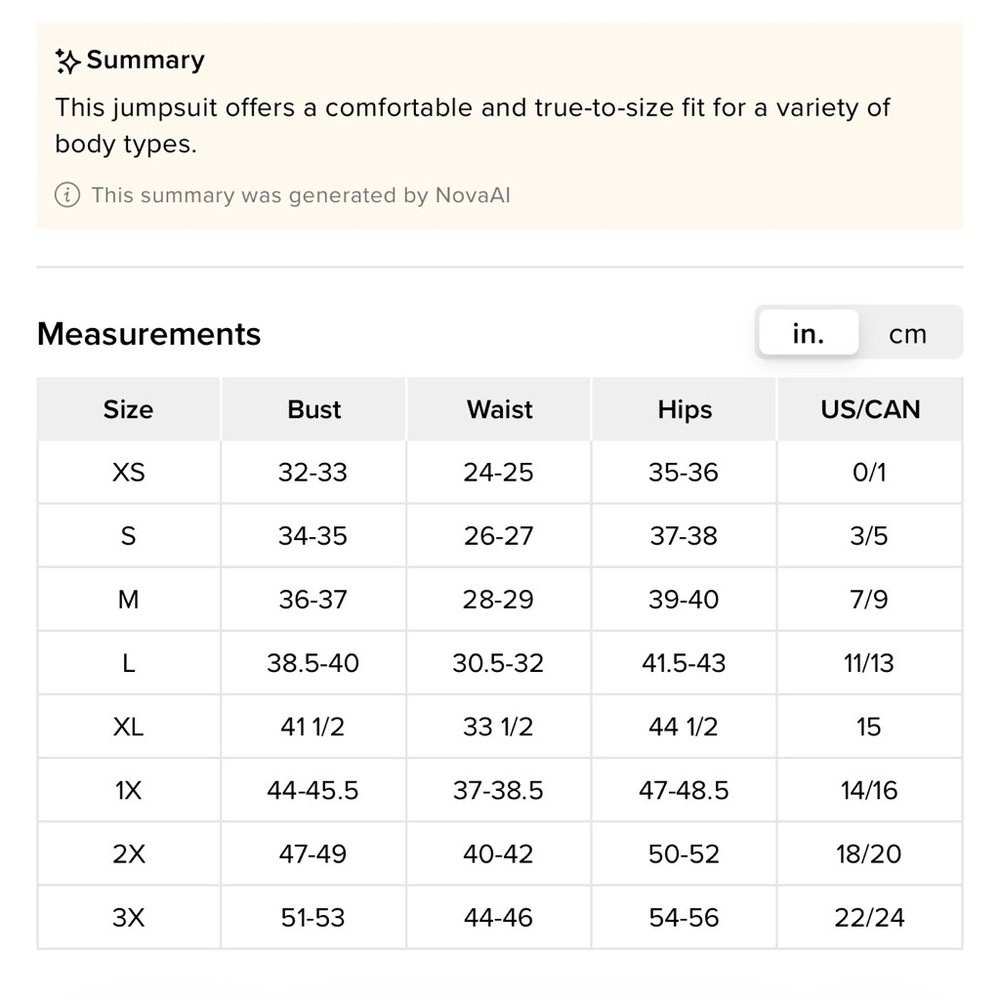Switch measurements to cm
Viewport: 1000px width, 1000px height.
point(907,334)
